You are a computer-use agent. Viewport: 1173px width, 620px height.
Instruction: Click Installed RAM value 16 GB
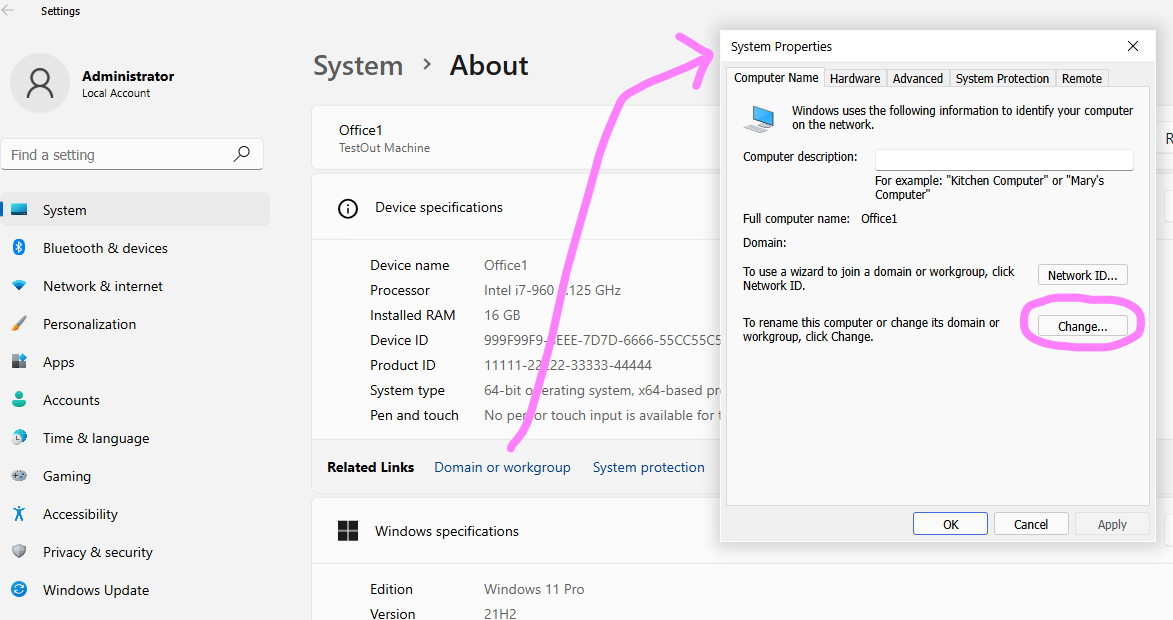click(x=502, y=316)
